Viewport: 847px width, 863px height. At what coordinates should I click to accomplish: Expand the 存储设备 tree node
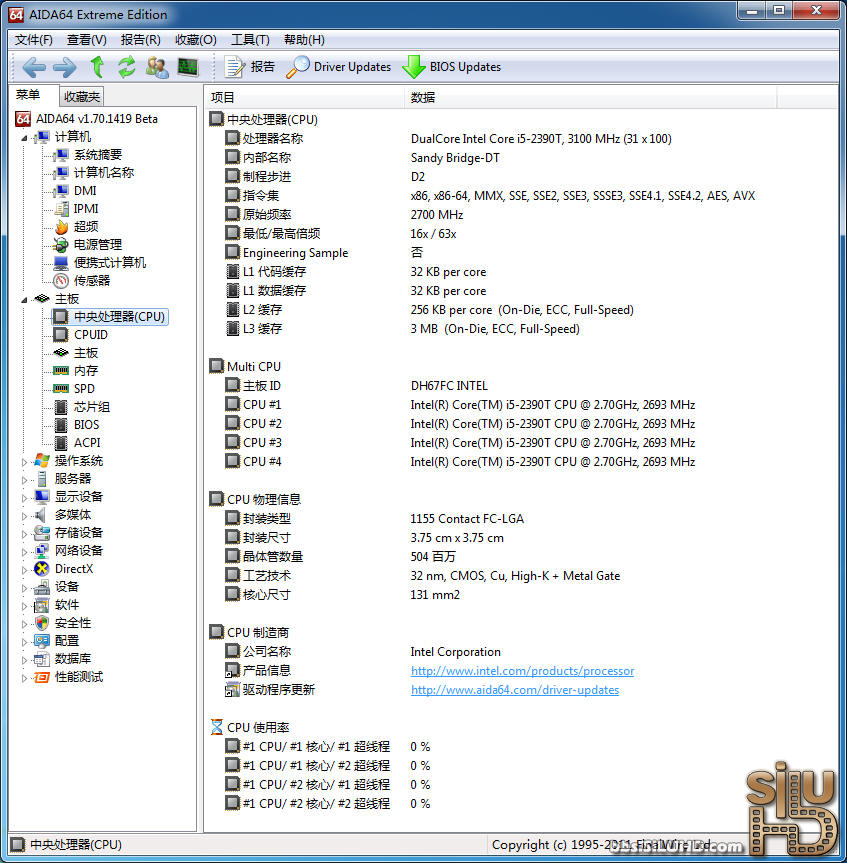point(24,534)
